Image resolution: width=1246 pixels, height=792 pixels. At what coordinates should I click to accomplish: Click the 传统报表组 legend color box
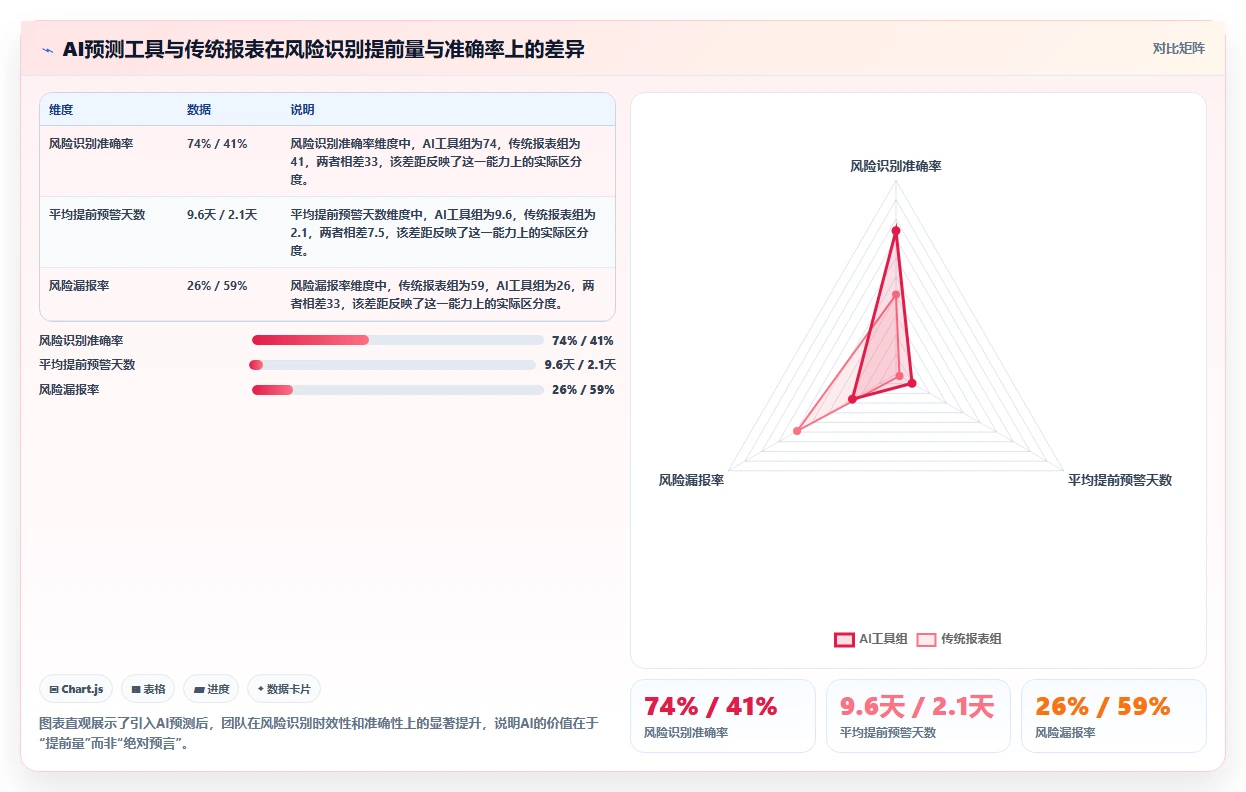926,639
